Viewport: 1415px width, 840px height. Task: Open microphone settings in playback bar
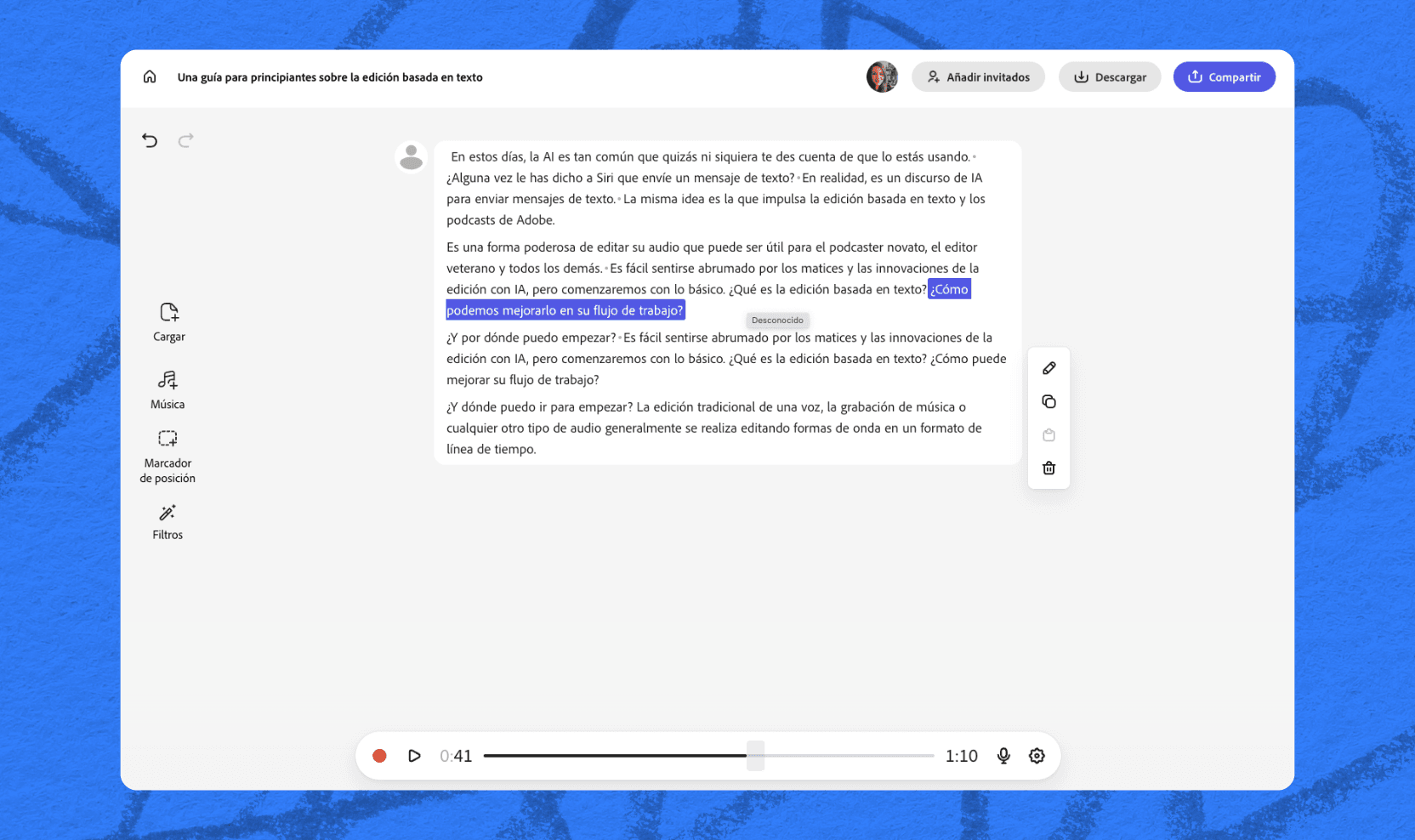1003,756
